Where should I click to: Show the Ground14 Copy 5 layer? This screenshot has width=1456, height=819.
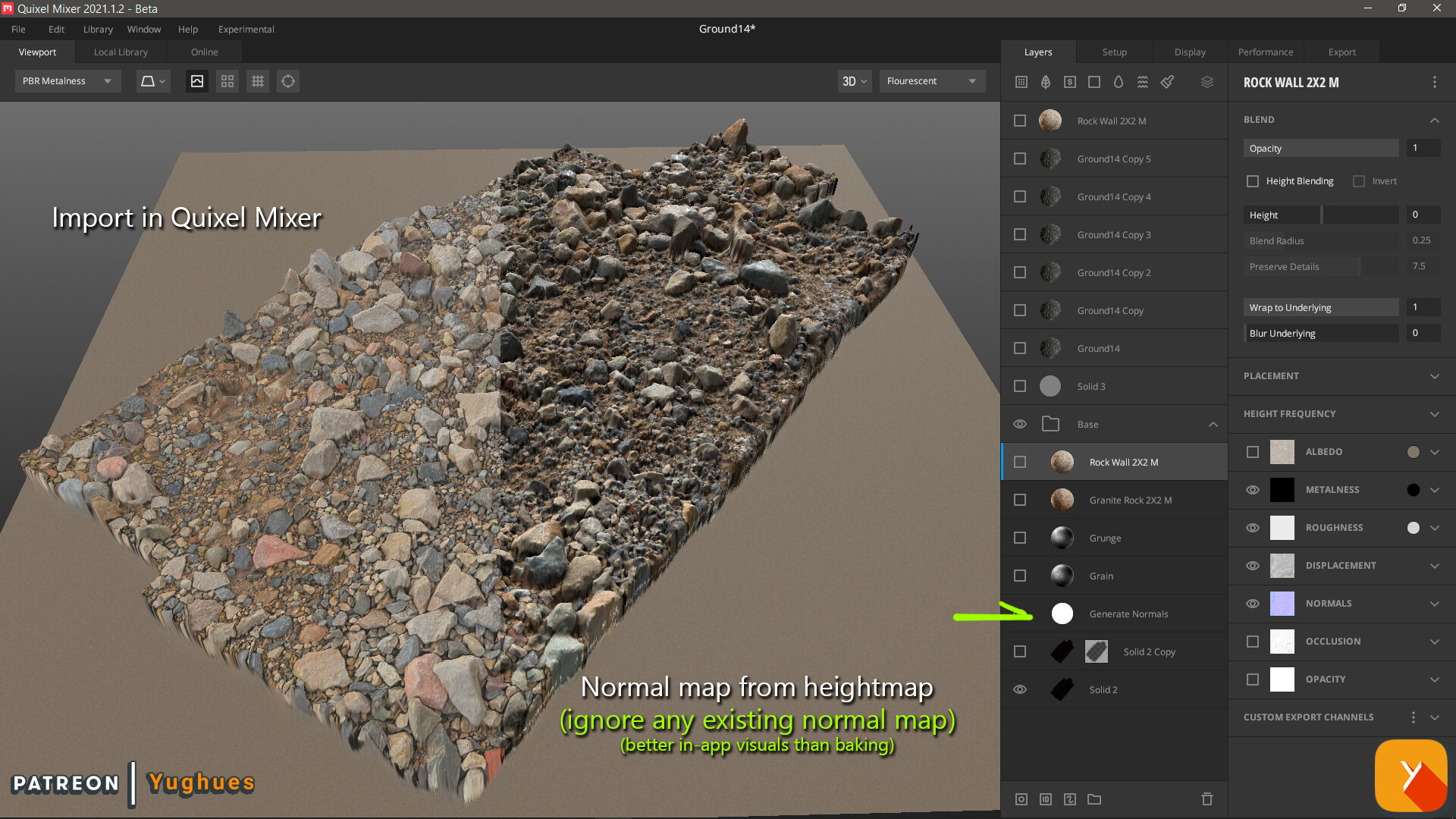(1020, 158)
